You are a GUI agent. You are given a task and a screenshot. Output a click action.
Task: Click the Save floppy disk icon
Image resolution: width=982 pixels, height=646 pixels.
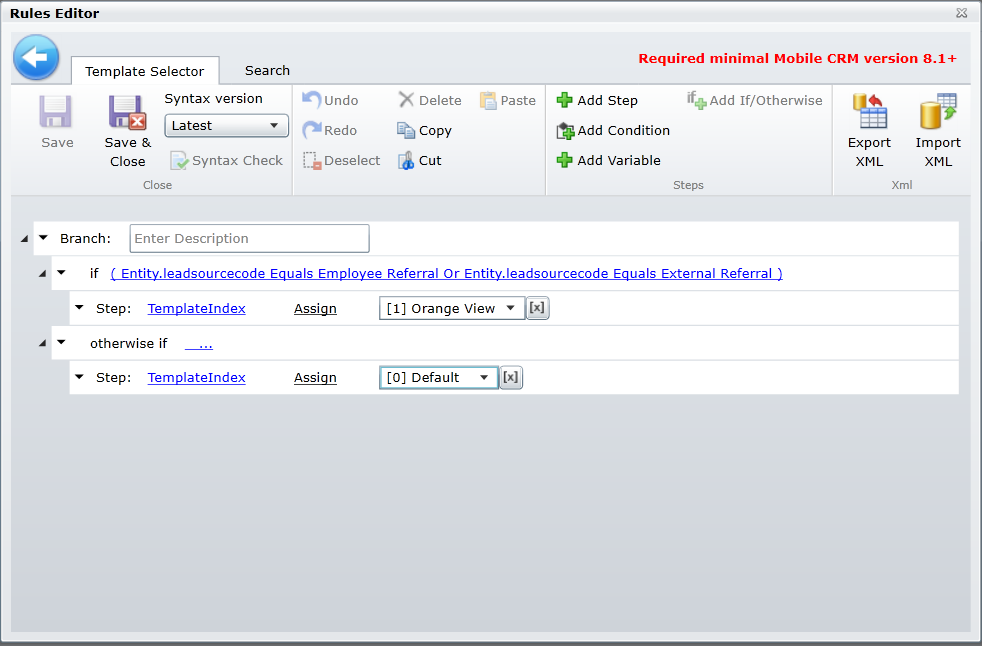pos(56,112)
